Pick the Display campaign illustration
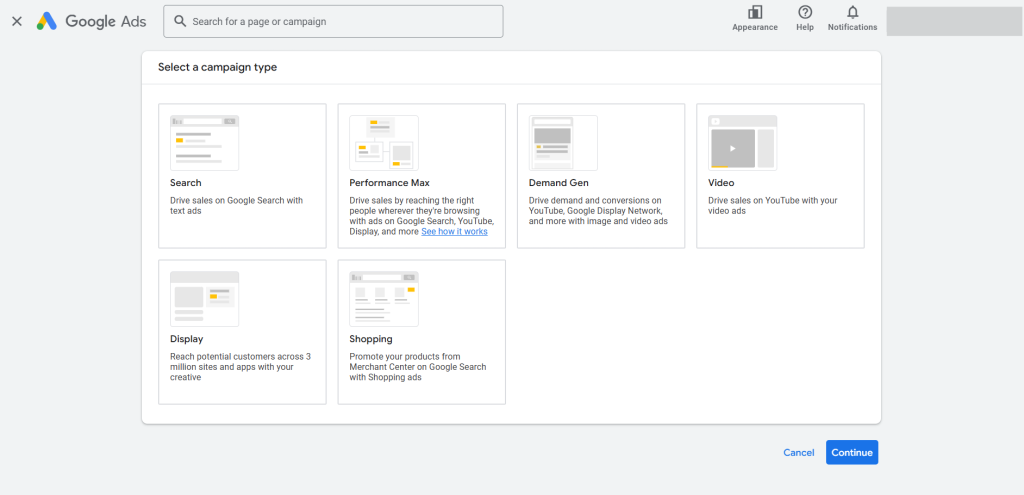Viewport: 1024px width, 495px height. (204, 298)
